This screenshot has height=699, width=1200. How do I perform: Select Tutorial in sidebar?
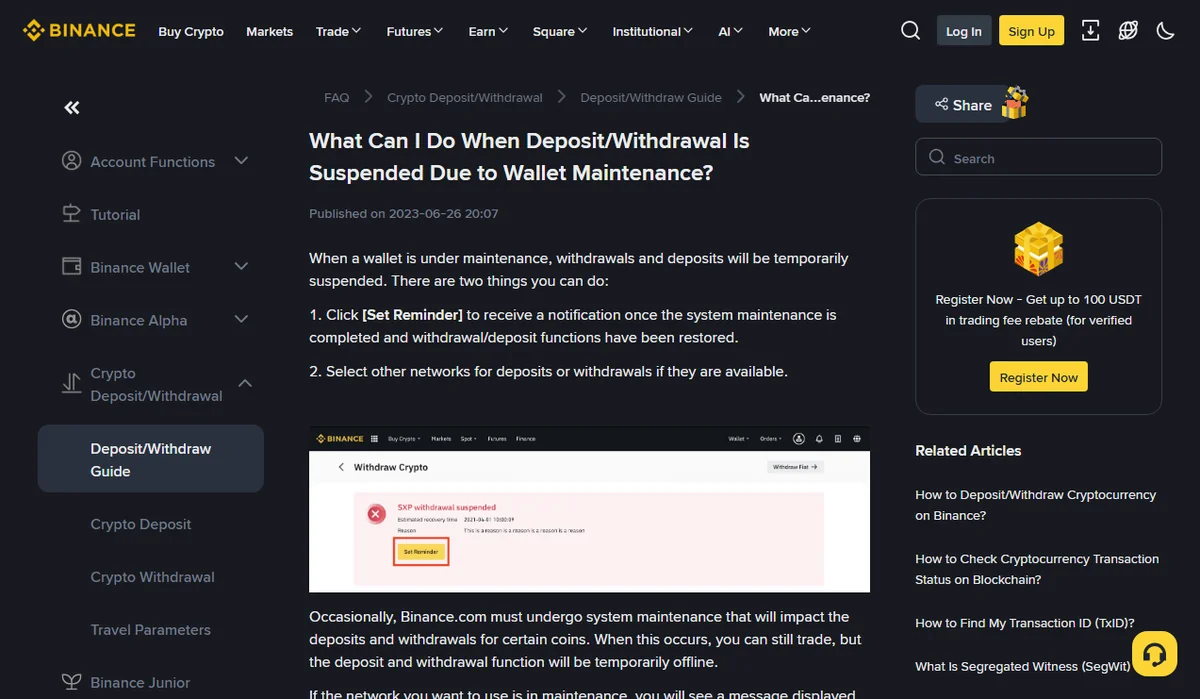pyautogui.click(x=115, y=214)
